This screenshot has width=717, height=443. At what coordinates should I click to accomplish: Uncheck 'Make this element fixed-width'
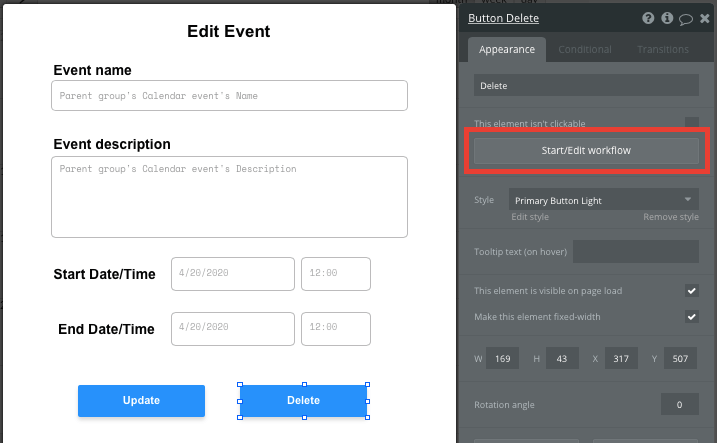tap(692, 317)
